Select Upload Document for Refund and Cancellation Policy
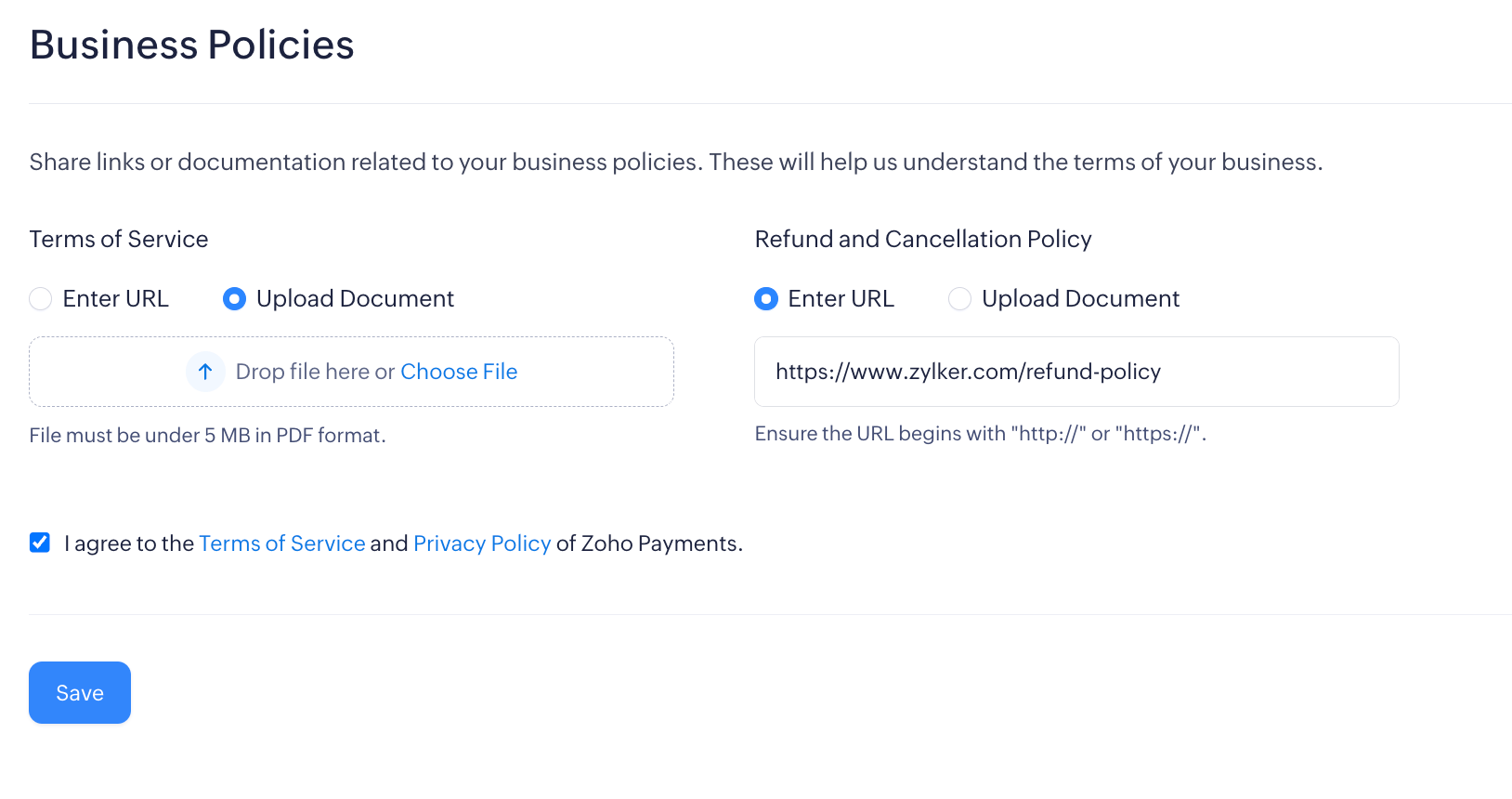 click(959, 299)
